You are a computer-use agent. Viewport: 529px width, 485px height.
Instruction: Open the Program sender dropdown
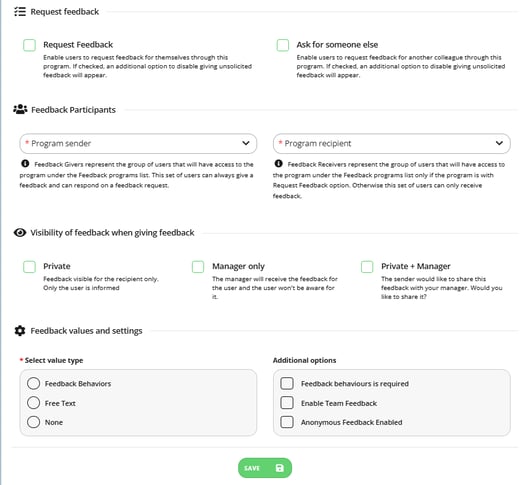138,143
